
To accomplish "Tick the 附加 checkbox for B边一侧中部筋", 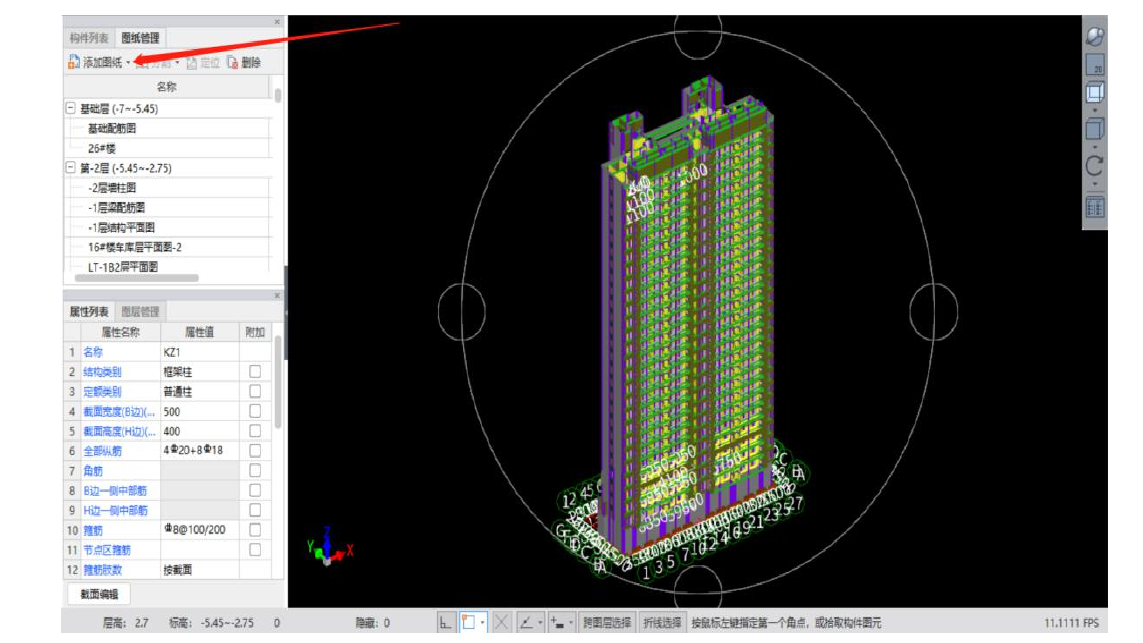I will pyautogui.click(x=255, y=490).
